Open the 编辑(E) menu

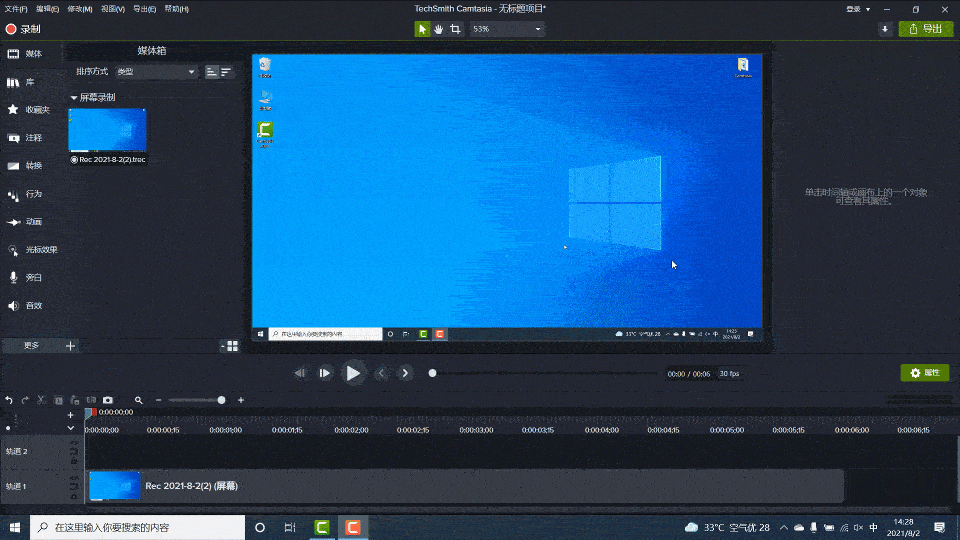[x=47, y=9]
